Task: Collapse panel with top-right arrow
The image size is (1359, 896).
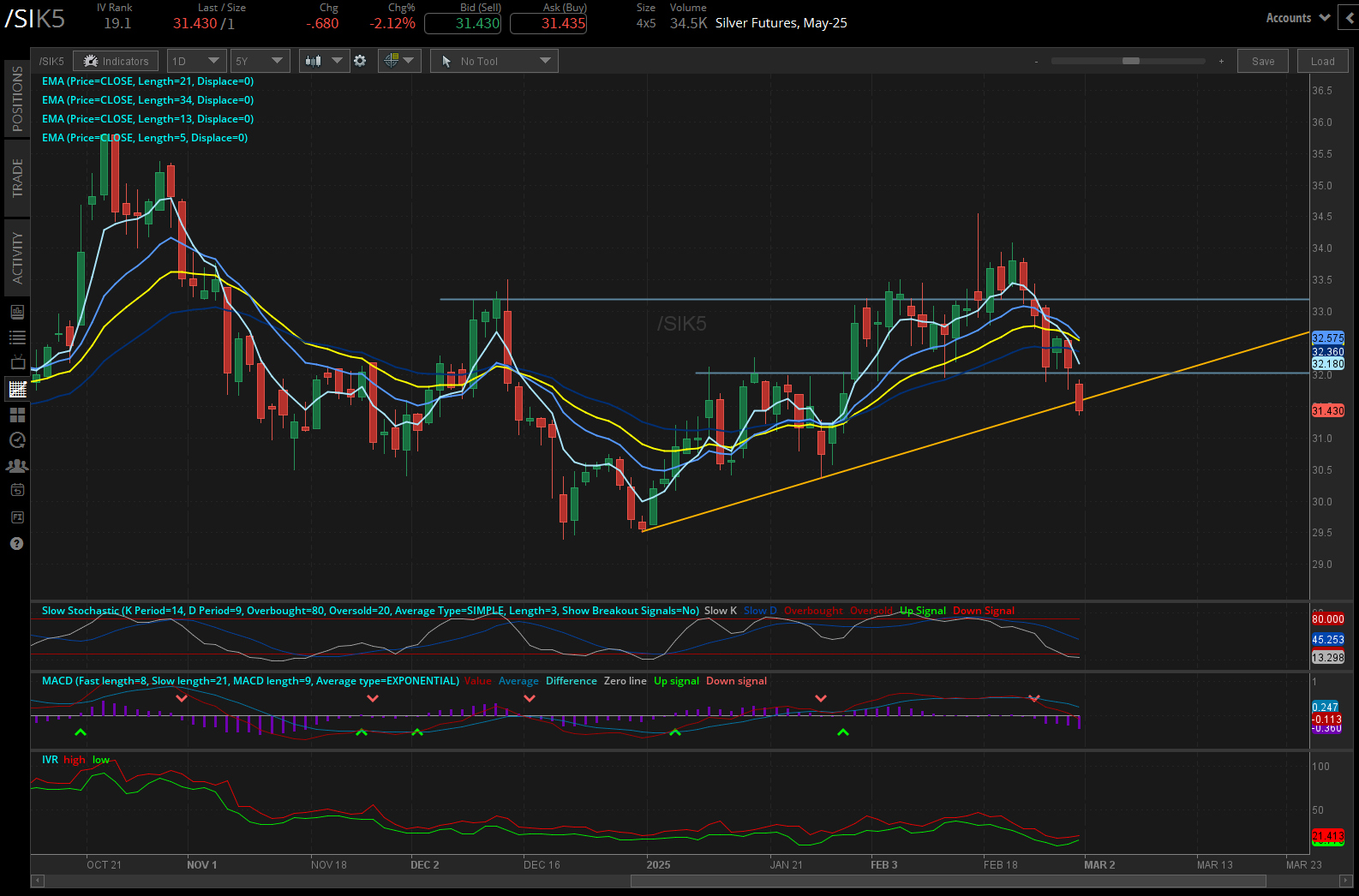Action: click(1349, 17)
